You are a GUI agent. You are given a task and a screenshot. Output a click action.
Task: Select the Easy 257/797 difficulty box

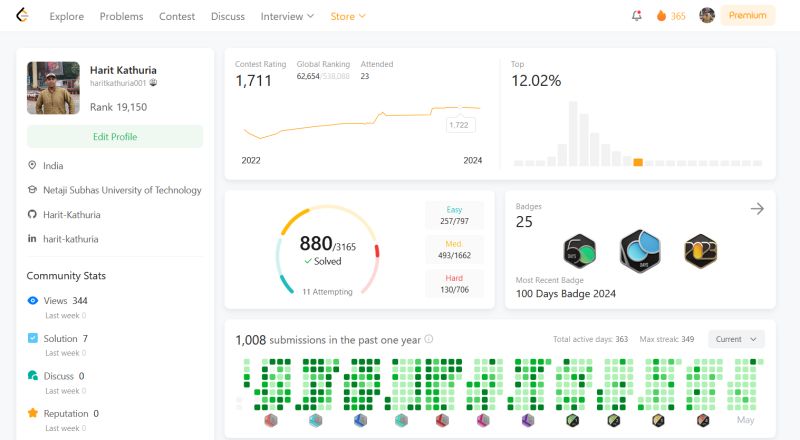[x=454, y=215]
